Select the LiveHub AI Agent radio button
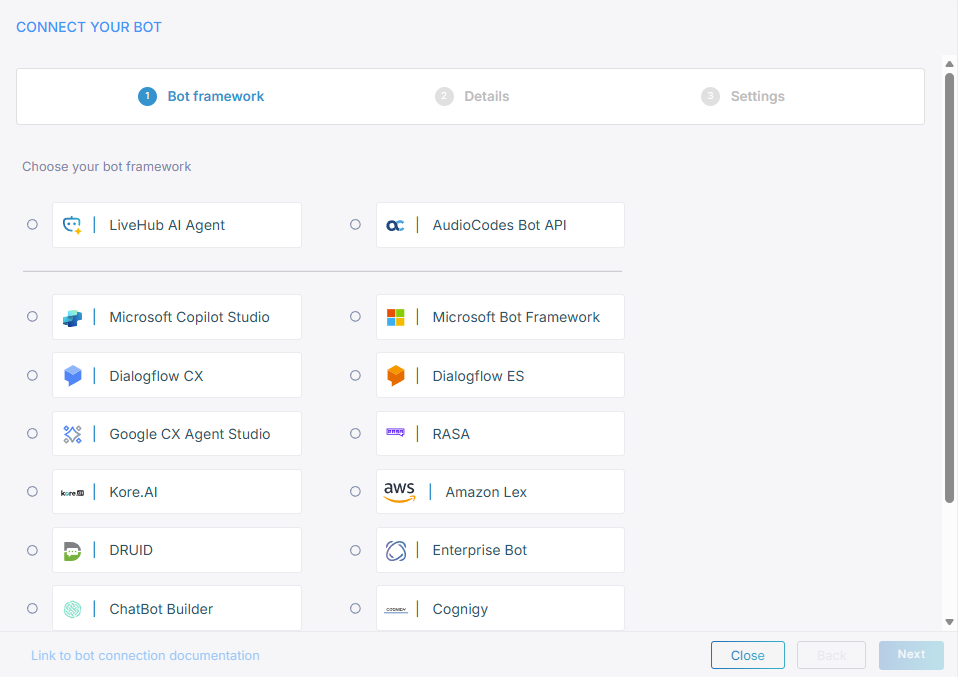Viewport: 958px width, 677px height. [x=32, y=224]
